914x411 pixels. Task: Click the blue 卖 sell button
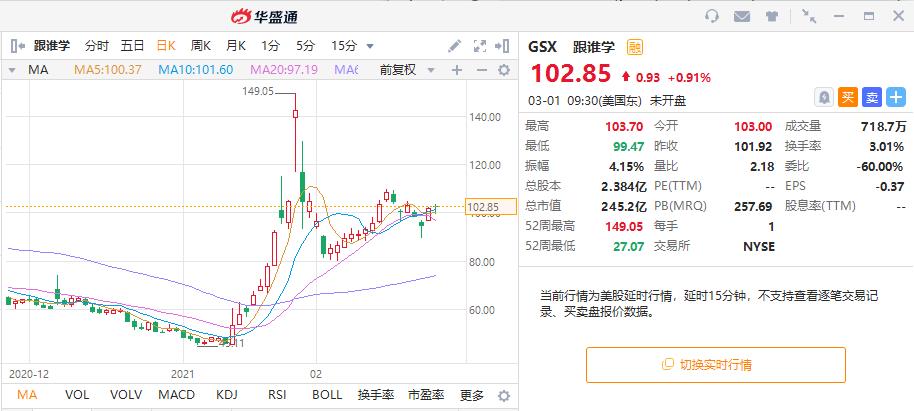click(871, 97)
